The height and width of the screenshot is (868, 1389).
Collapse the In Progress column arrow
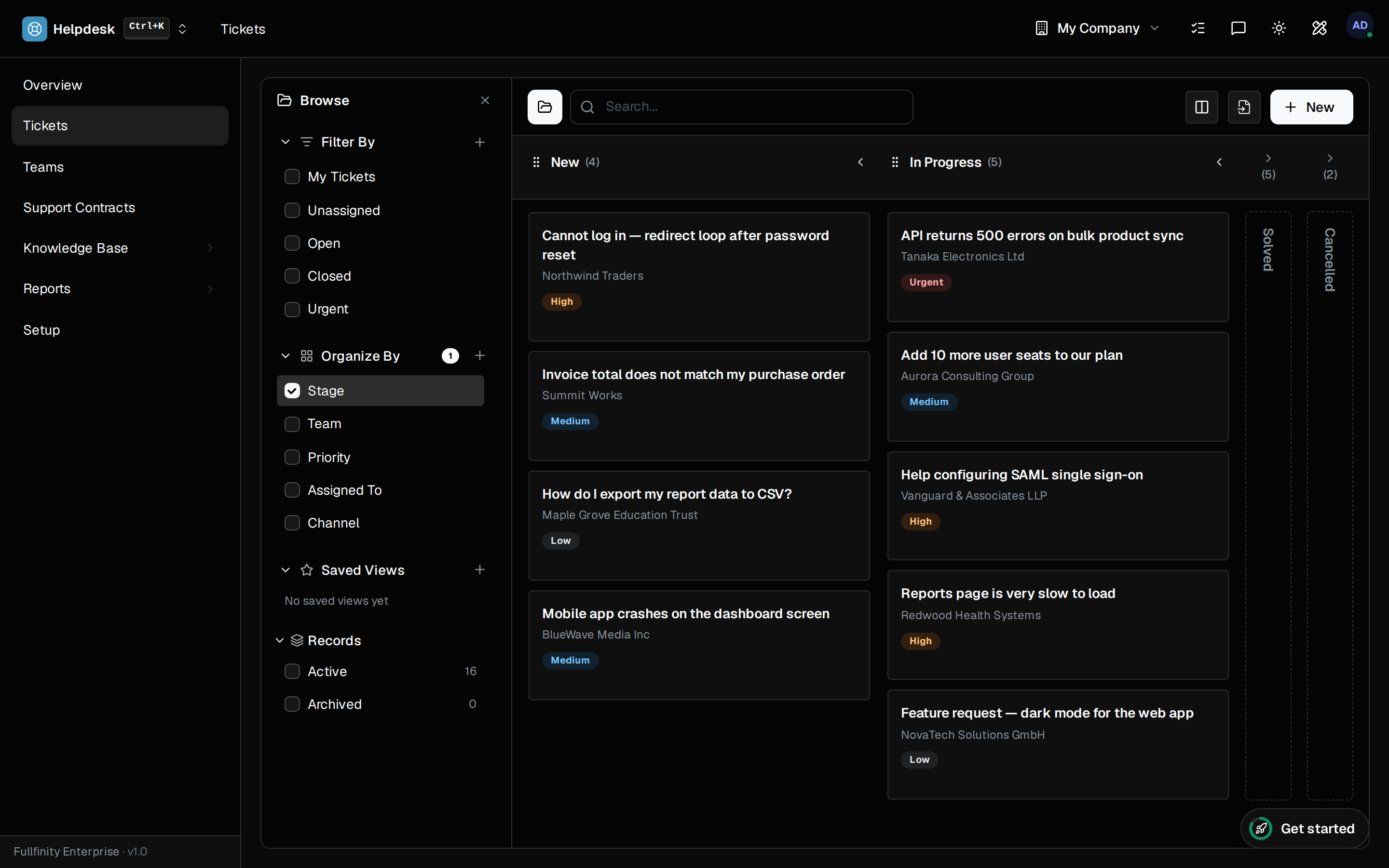1219,163
